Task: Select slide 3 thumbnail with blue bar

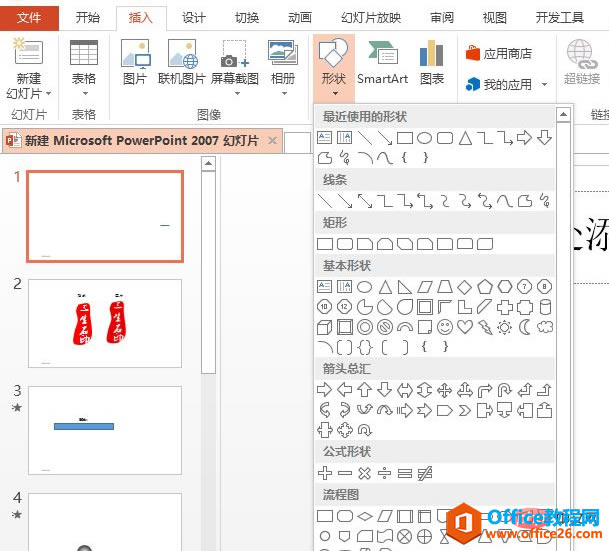Action: (105, 430)
